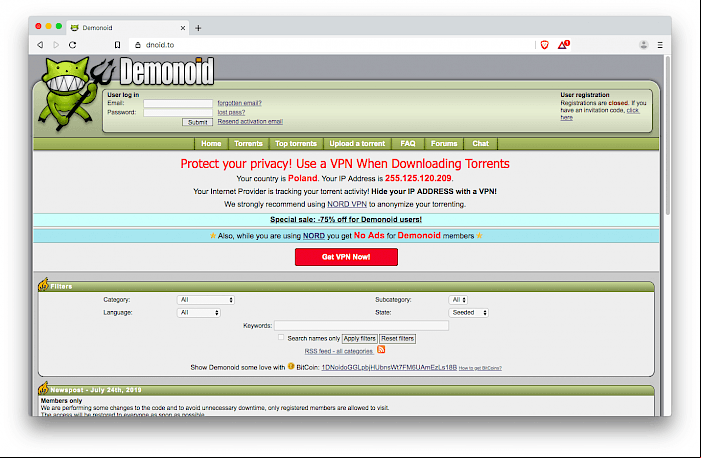This screenshot has width=701, height=458.
Task: Close the Demonoid tab
Action: click(x=183, y=28)
